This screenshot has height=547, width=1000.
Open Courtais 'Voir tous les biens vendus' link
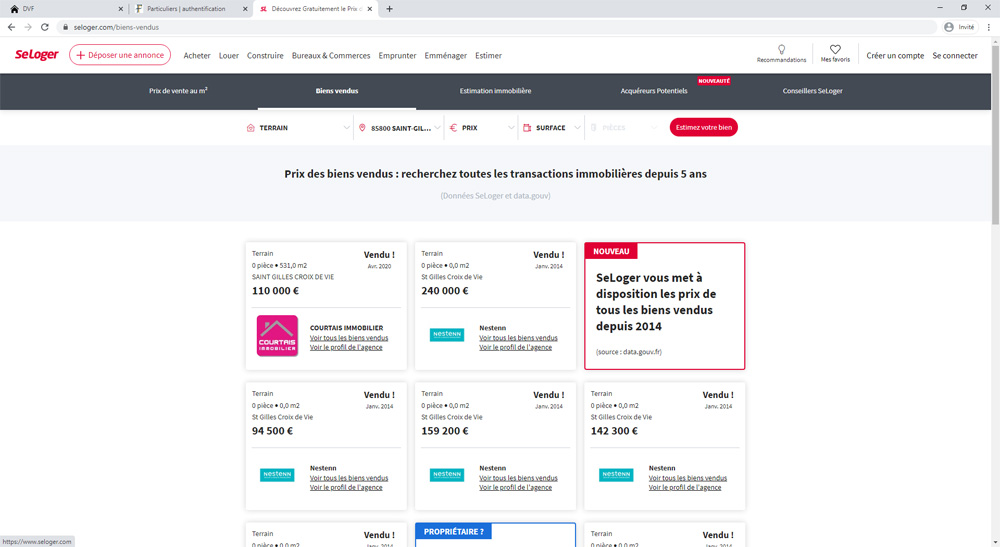(x=349, y=338)
